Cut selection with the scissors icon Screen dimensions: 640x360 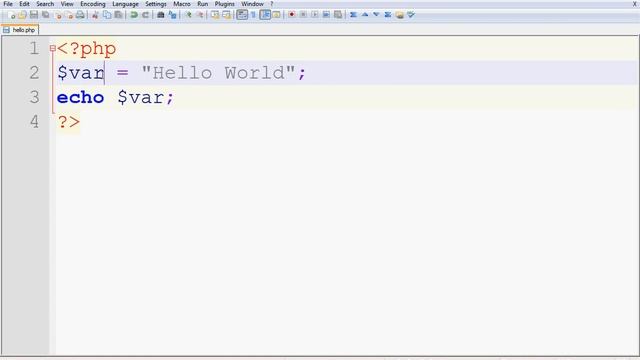(x=95, y=15)
